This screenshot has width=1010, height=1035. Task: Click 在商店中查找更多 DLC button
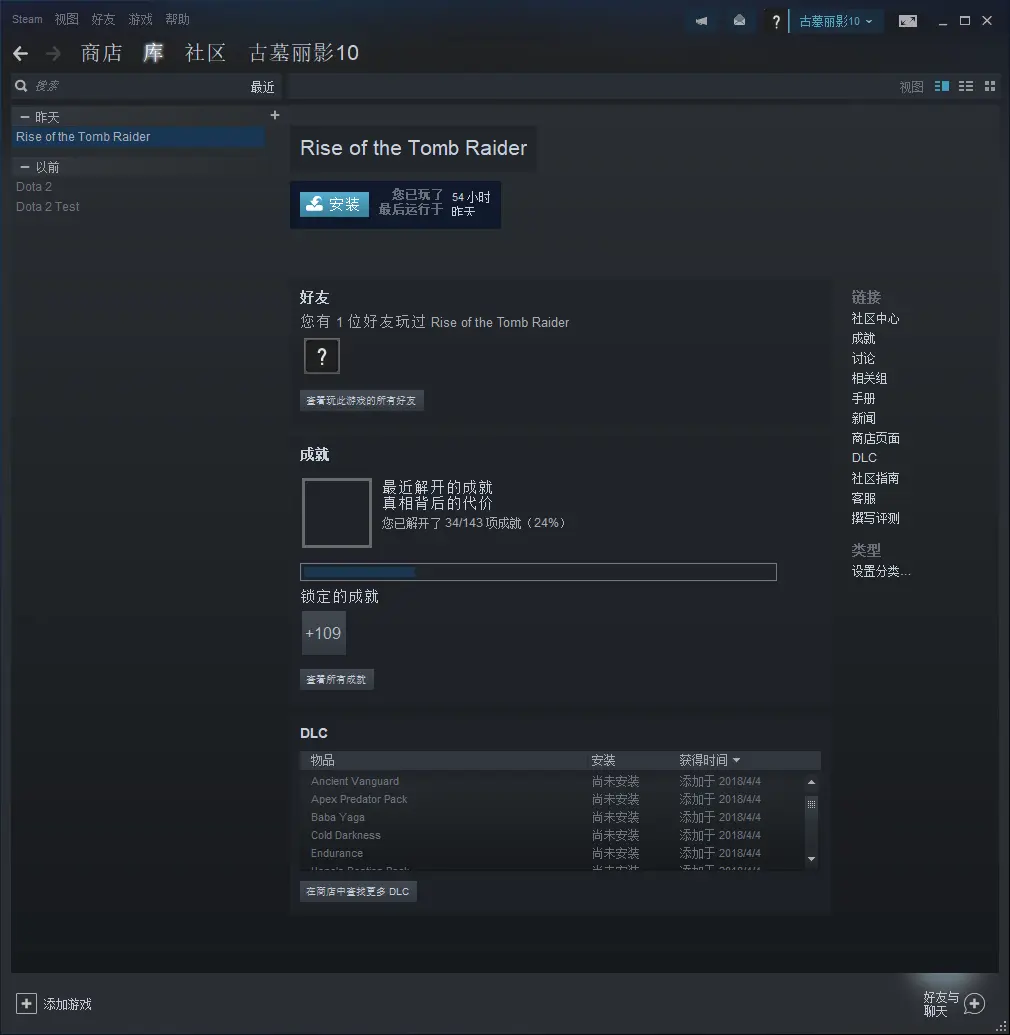coord(358,891)
